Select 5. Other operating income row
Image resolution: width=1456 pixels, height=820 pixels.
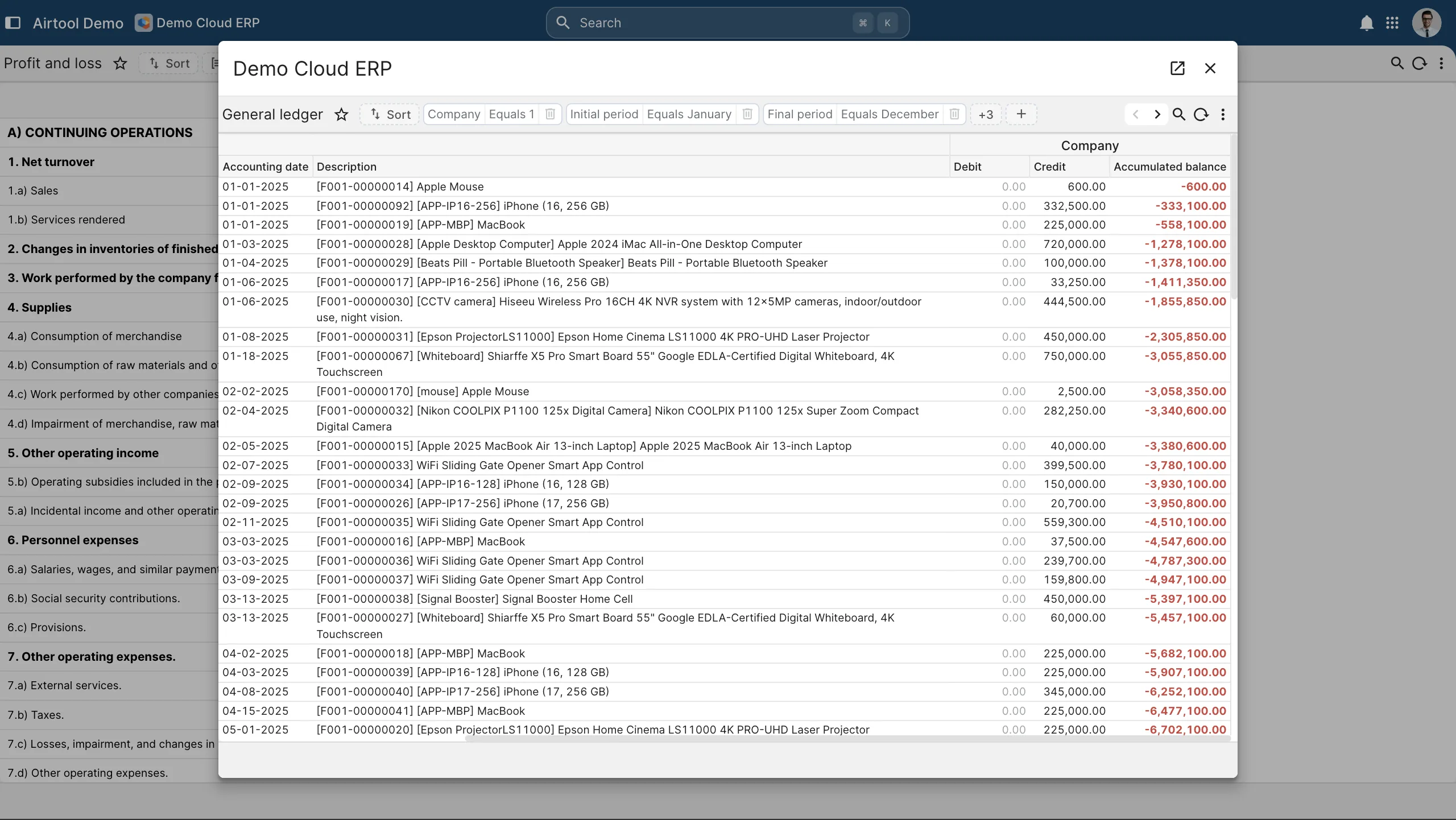pos(109,453)
